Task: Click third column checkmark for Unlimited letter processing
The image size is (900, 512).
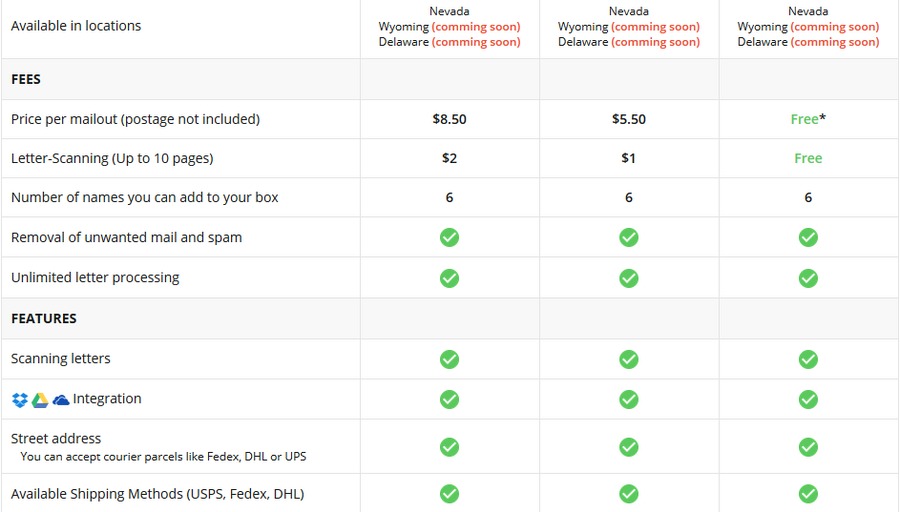Action: [808, 278]
